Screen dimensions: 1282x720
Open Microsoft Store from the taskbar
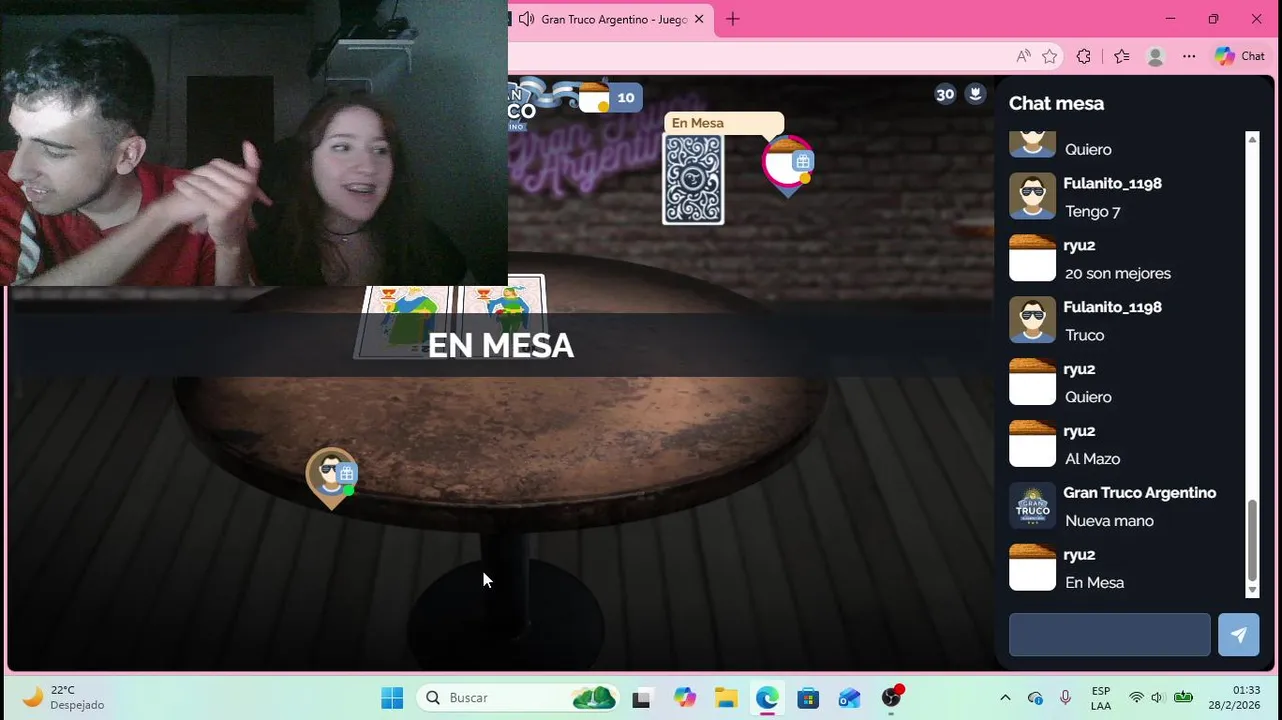[x=808, y=698]
